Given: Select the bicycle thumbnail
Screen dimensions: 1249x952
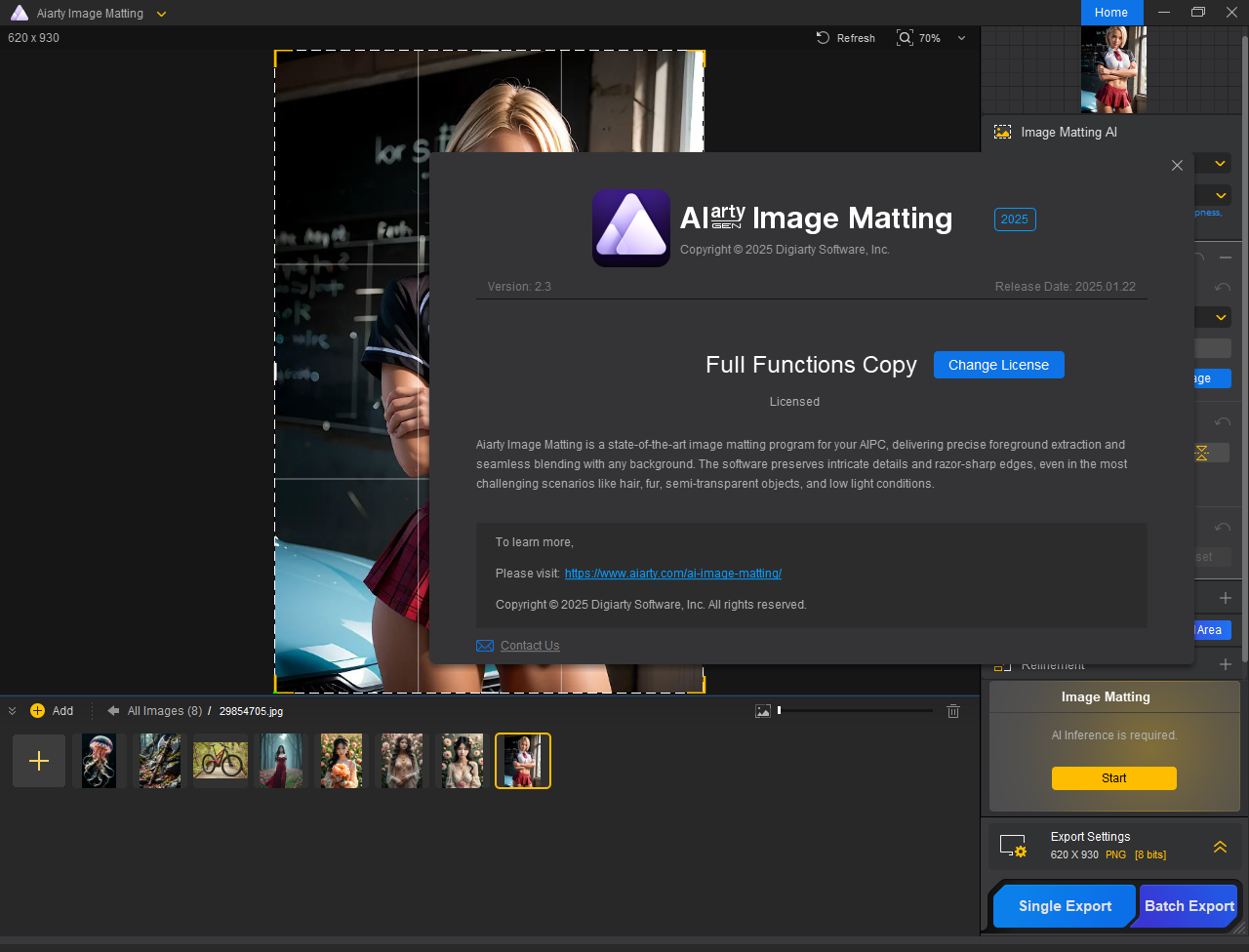Looking at the screenshot, I should [x=221, y=761].
